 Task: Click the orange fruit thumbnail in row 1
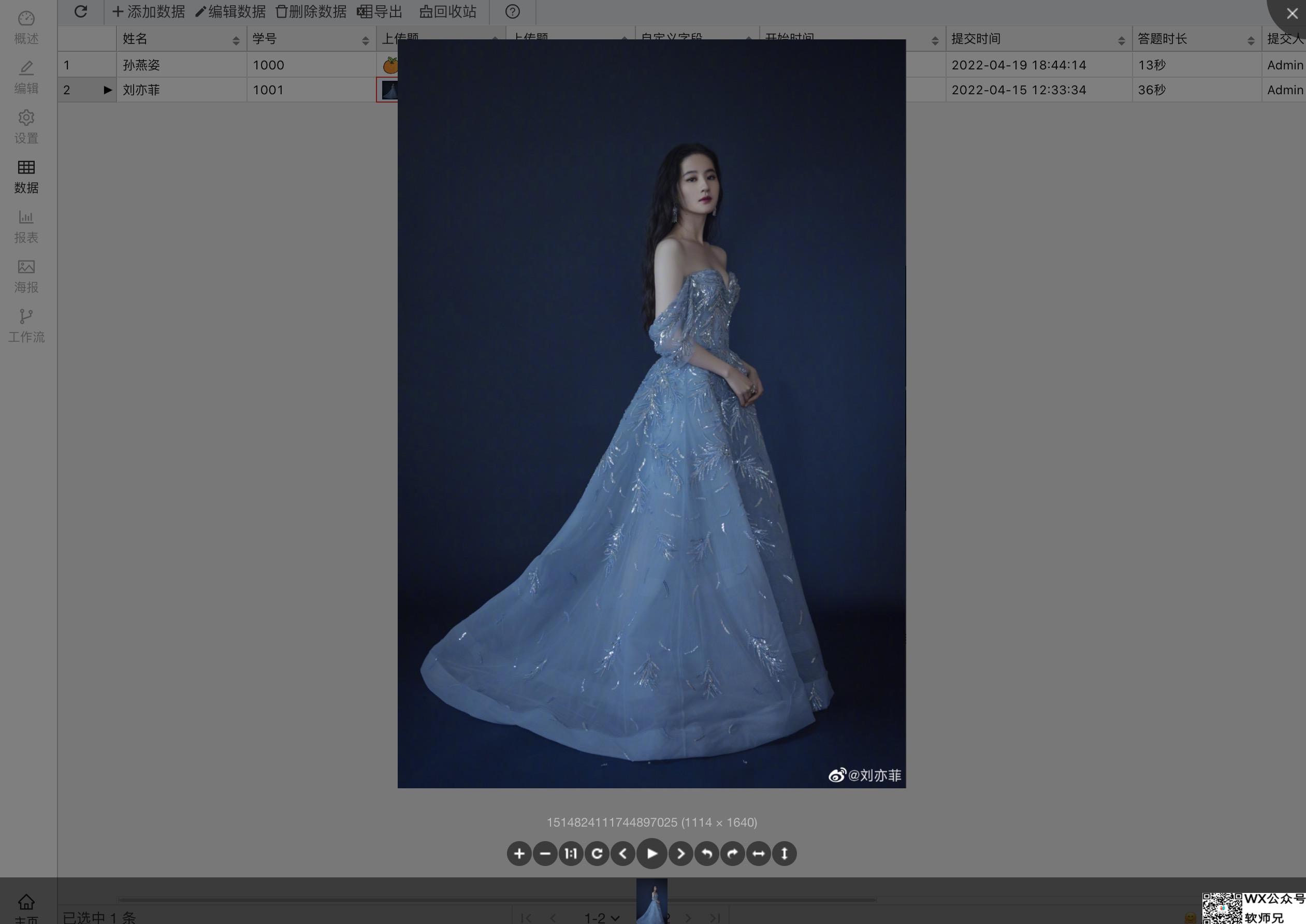pos(390,65)
